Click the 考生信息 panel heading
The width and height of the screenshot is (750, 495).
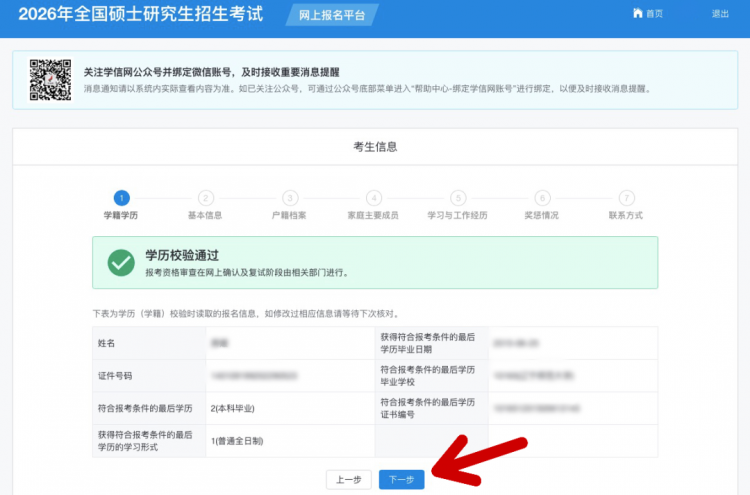[375, 147]
